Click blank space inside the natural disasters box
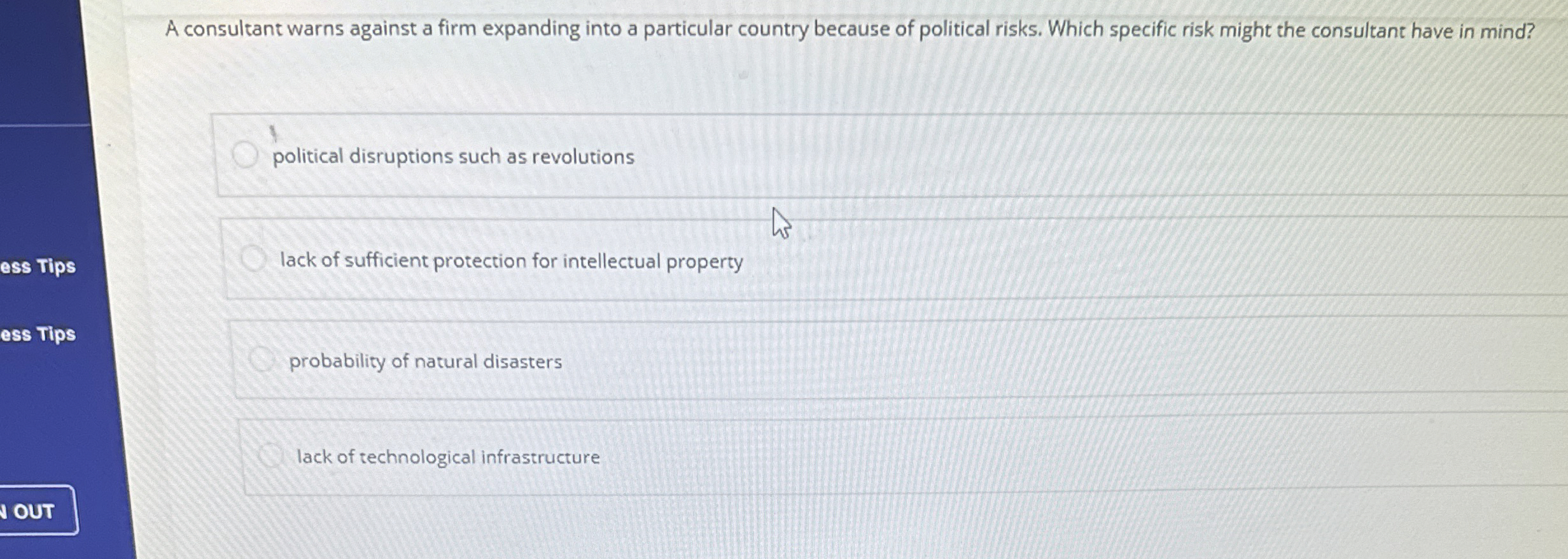This screenshot has height=559, width=1568. click(1018, 362)
